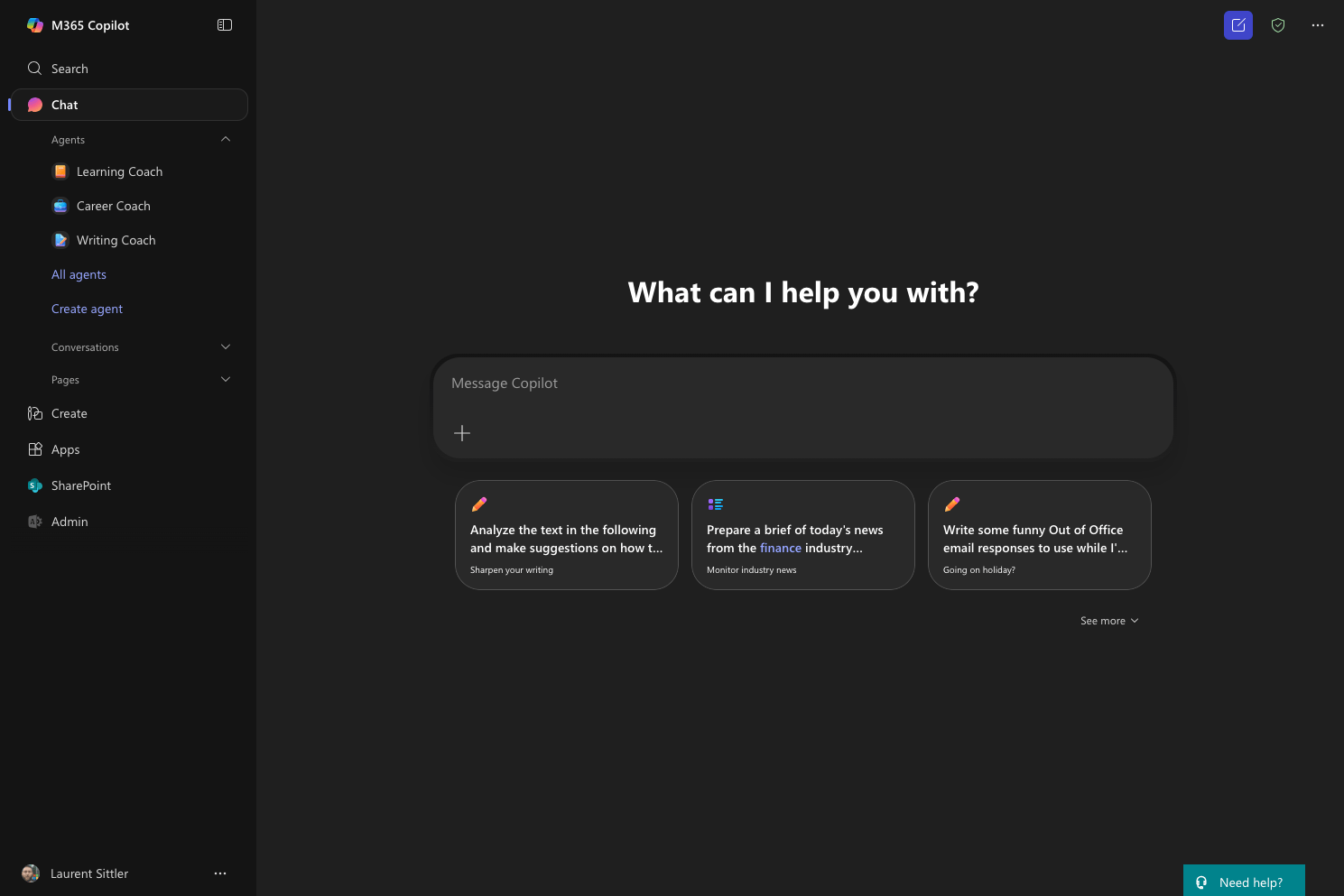Screen dimensions: 1344x896
Task: Click the headset icon in Need help
Action: pos(1201,882)
